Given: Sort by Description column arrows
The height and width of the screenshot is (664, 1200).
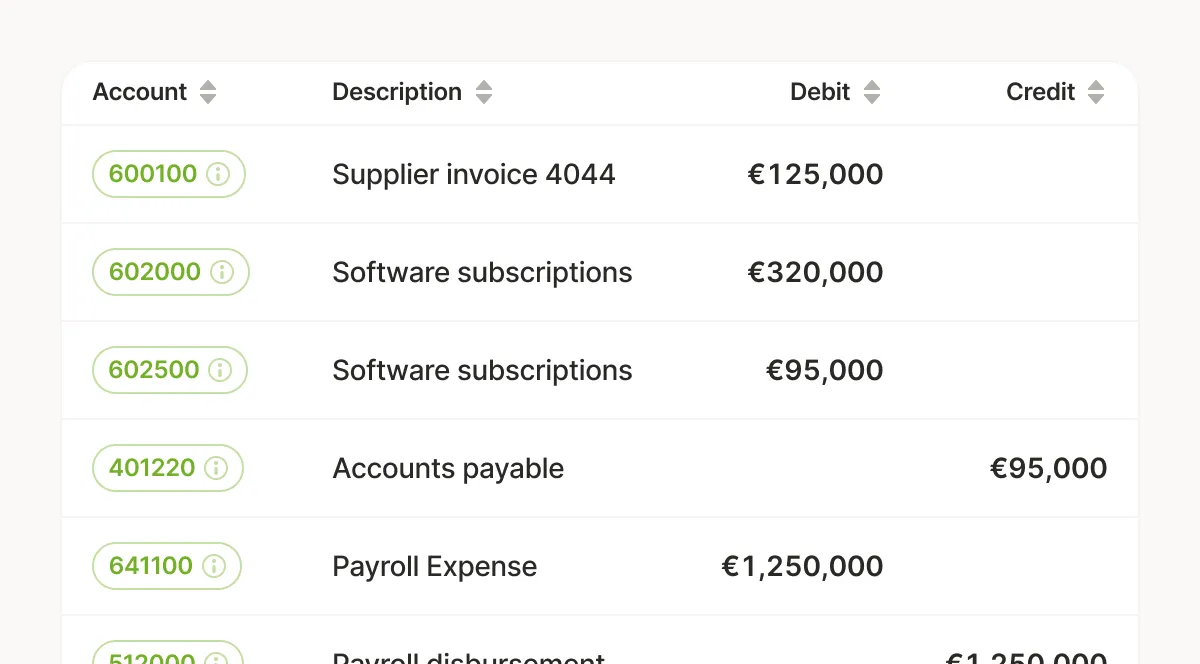Looking at the screenshot, I should (x=484, y=92).
